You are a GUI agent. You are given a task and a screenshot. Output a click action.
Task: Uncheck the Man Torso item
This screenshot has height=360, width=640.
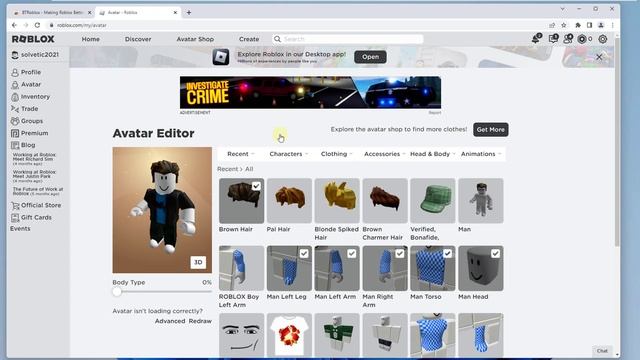pyautogui.click(x=447, y=253)
